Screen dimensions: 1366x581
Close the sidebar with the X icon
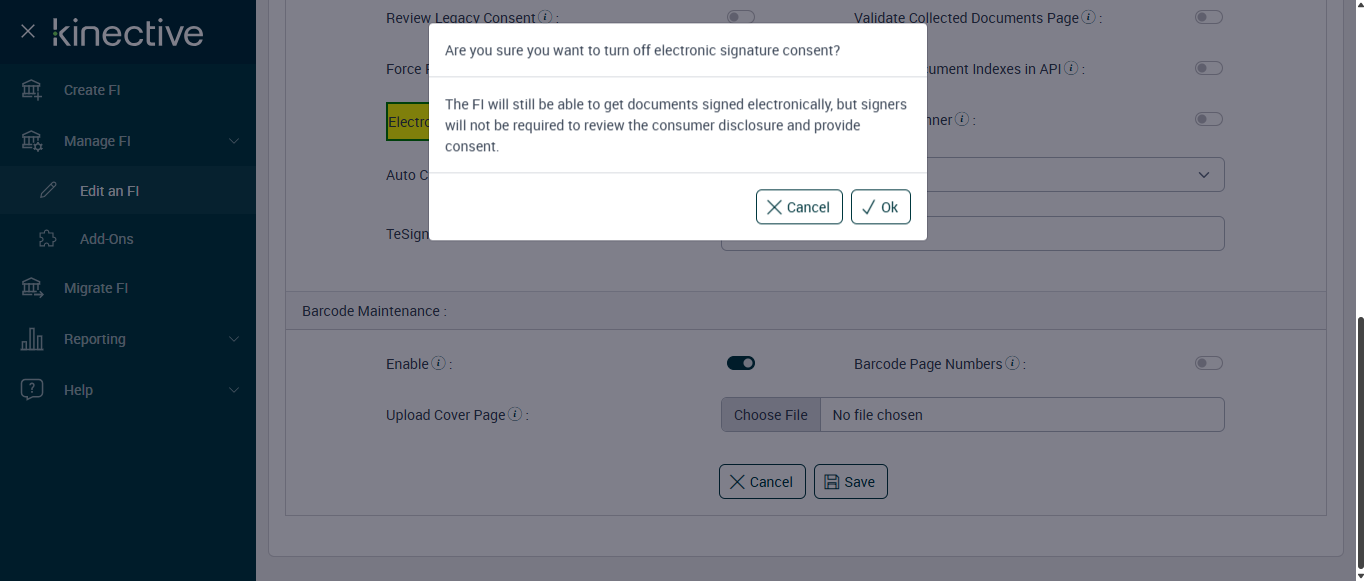(x=28, y=32)
